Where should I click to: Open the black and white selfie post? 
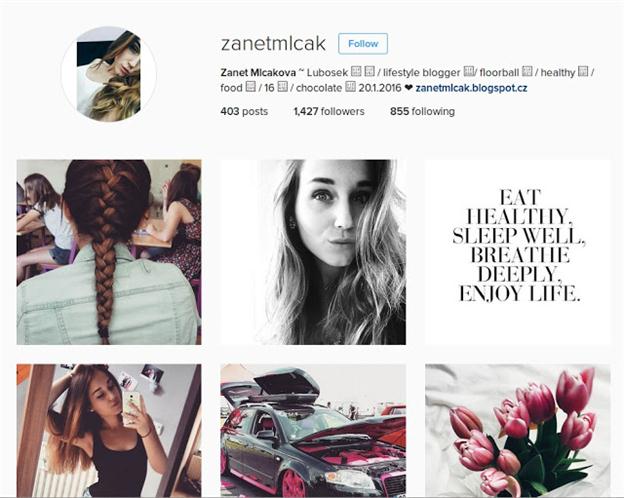pyautogui.click(x=313, y=252)
